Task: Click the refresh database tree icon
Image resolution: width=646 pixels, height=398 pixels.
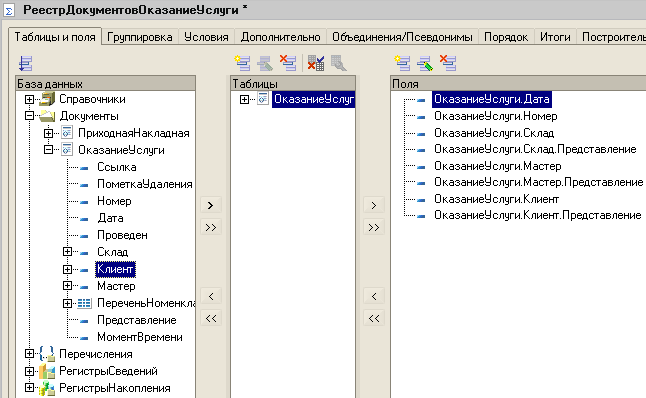Action: (26, 63)
